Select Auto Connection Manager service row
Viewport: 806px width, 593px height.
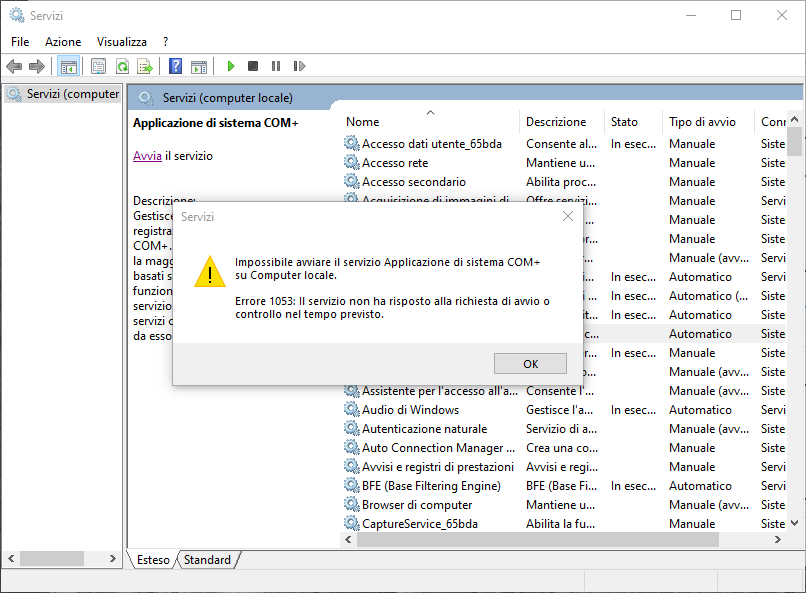coord(564,448)
